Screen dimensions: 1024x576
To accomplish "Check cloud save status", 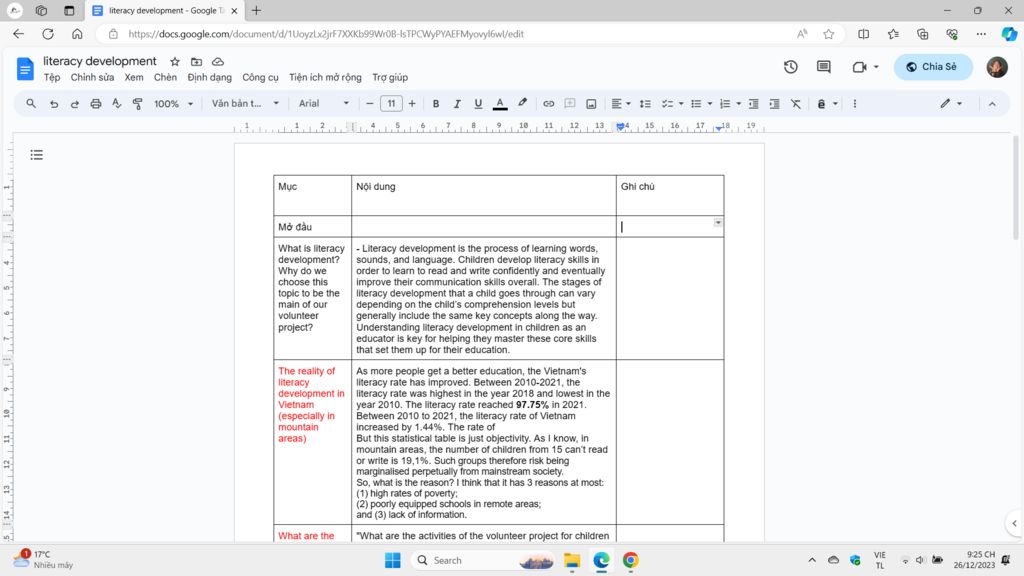I will [218, 61].
